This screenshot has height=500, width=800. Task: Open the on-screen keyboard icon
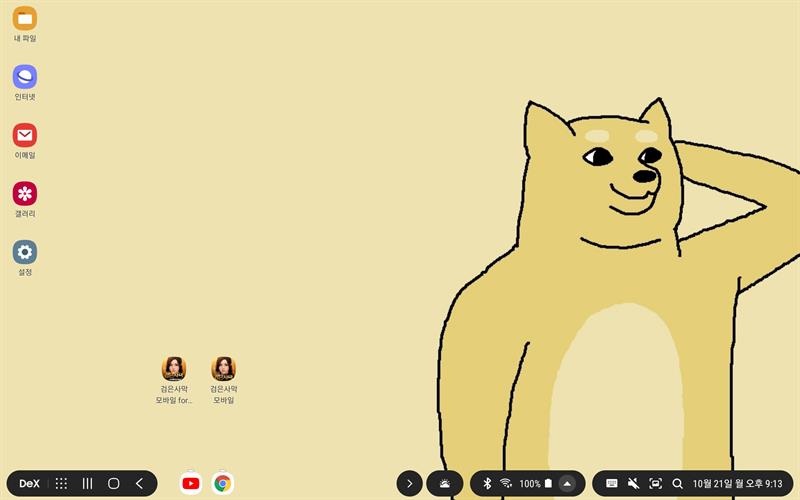[611, 484]
